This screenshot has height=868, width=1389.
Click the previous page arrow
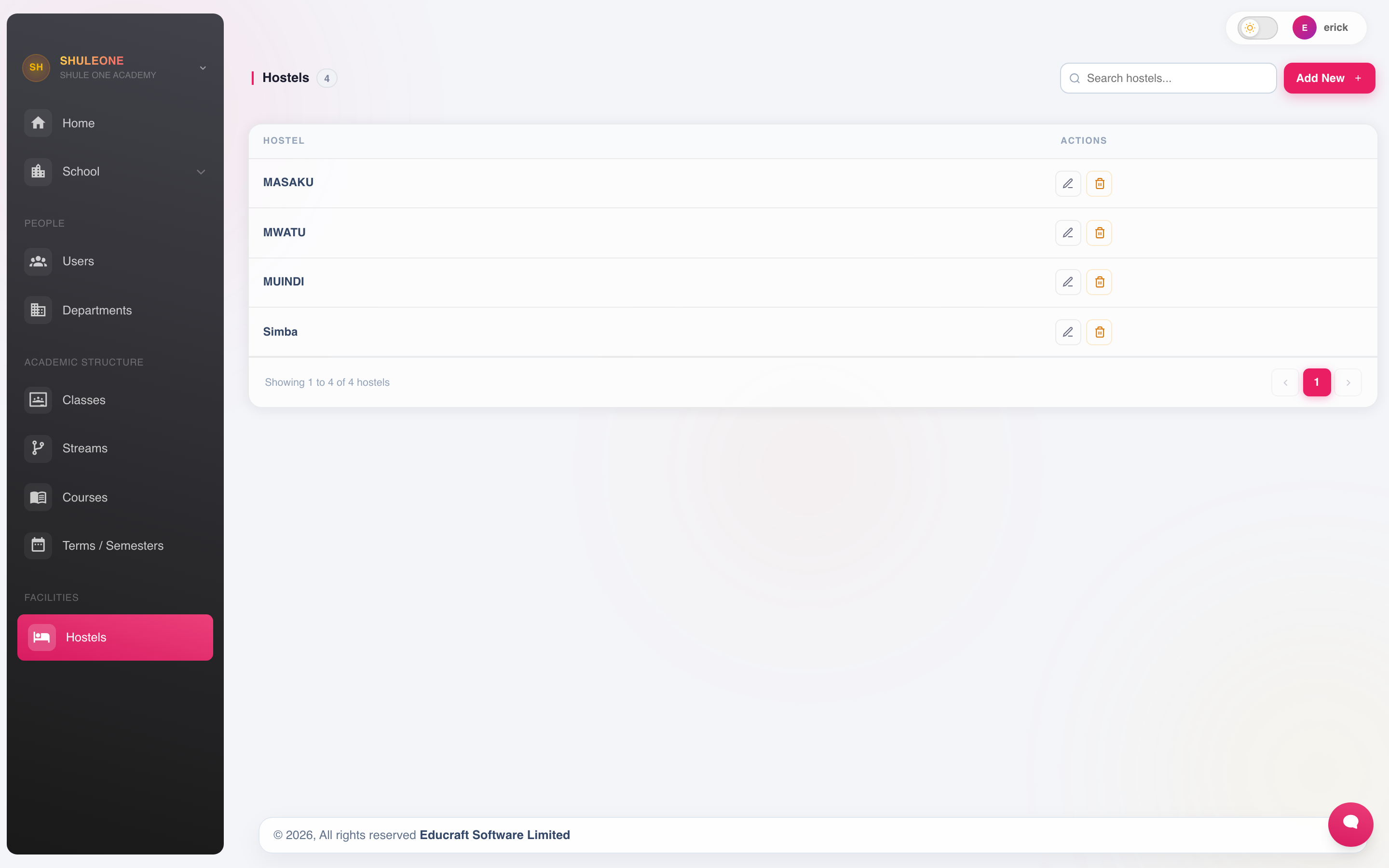tap(1285, 382)
